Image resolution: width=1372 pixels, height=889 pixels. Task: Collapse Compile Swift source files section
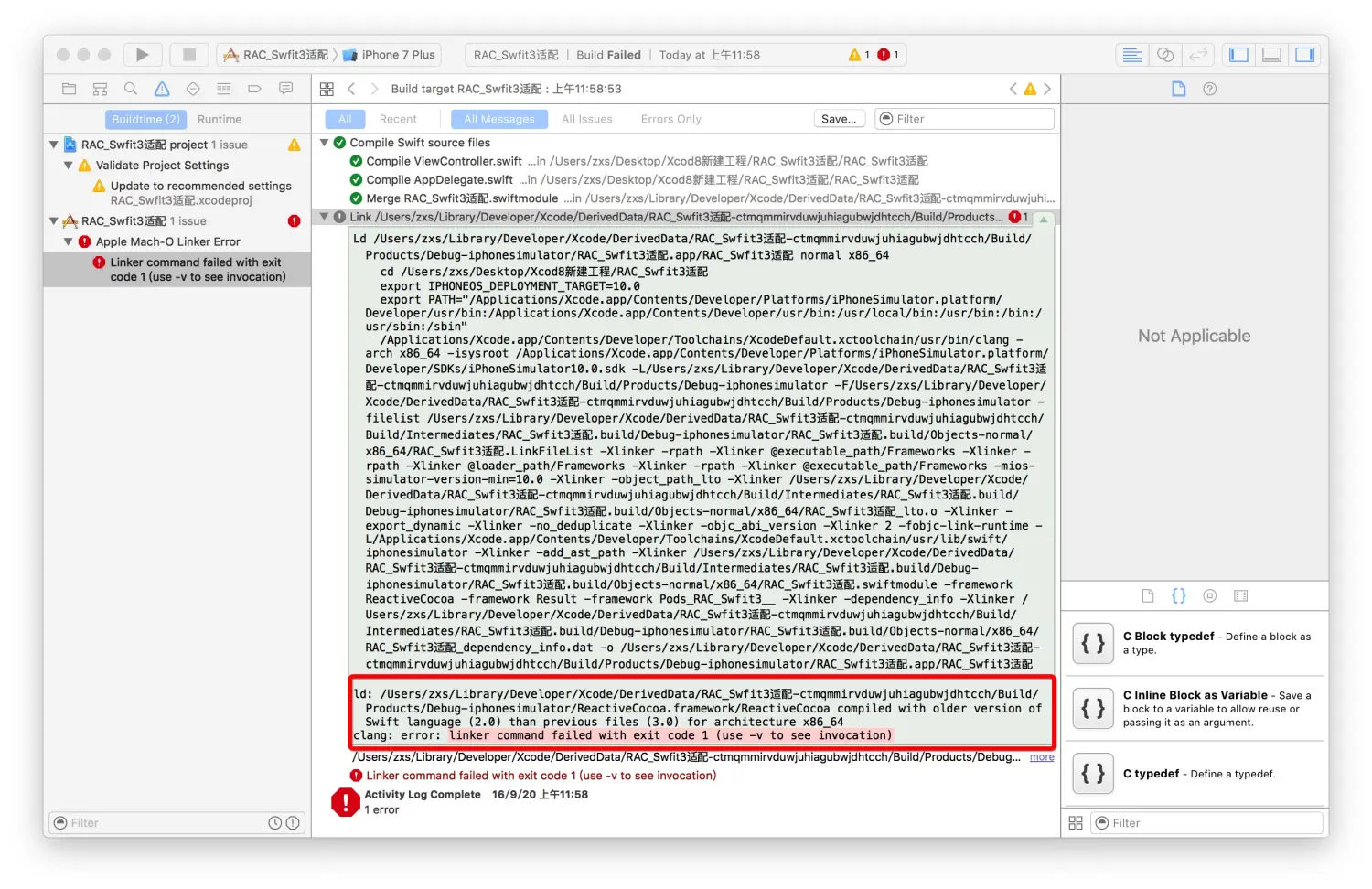pos(324,143)
